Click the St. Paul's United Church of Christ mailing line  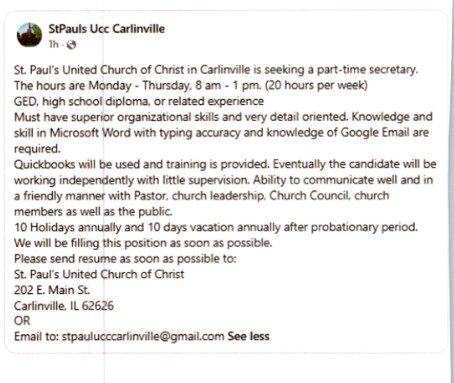(x=99, y=274)
